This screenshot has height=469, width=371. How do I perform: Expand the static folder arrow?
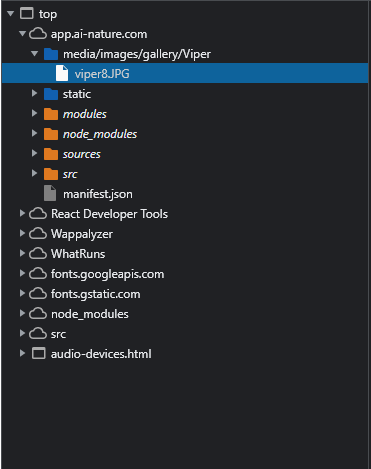coord(34,93)
